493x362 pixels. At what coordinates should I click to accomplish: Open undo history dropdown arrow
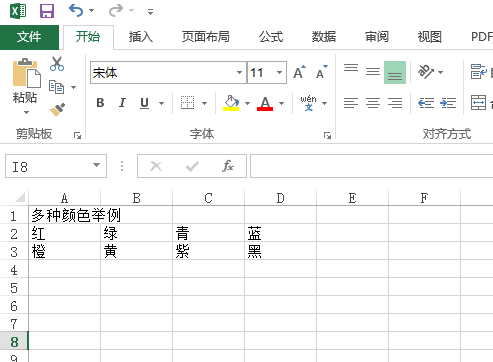[92, 11]
